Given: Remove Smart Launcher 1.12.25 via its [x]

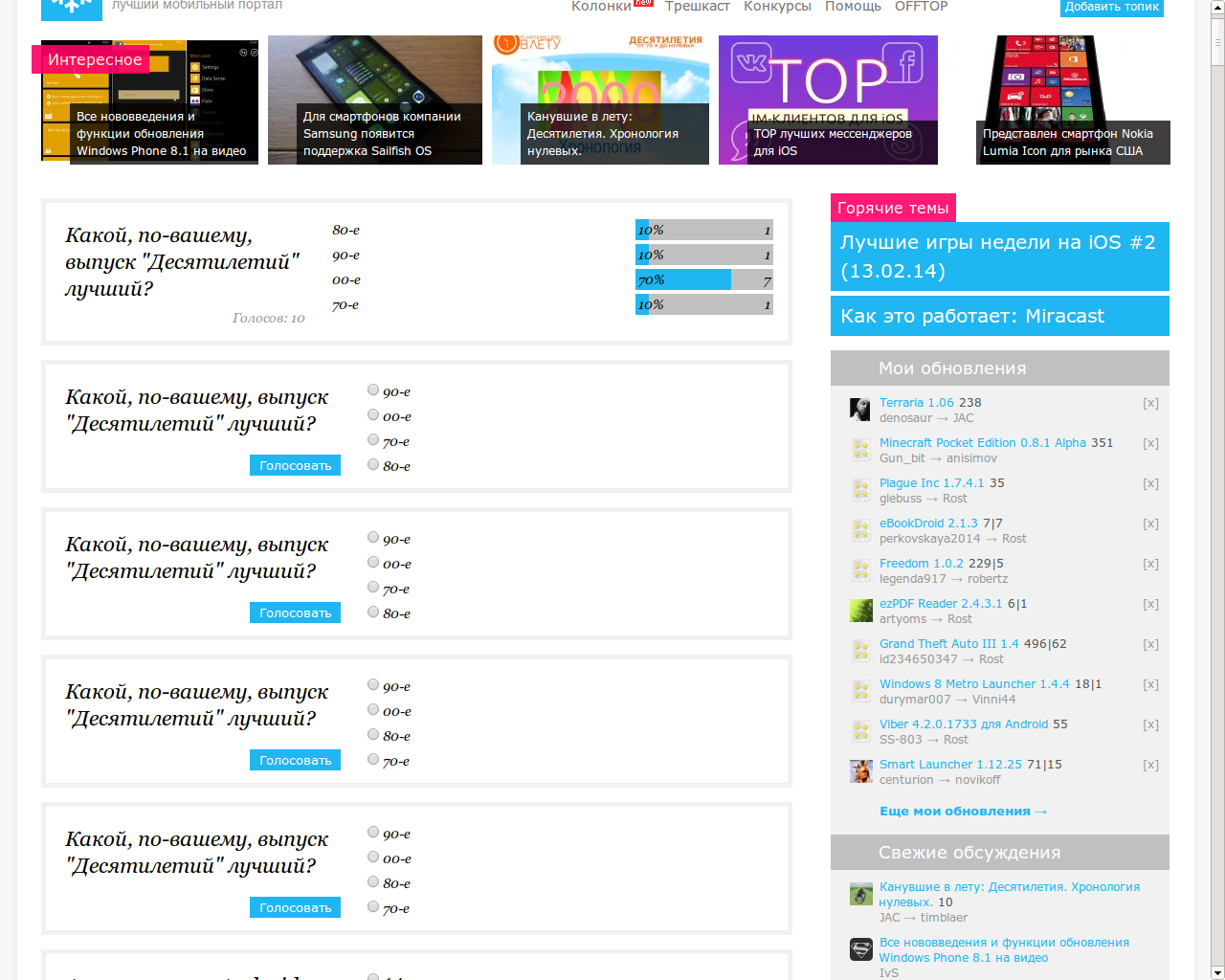Looking at the screenshot, I should point(1150,765).
